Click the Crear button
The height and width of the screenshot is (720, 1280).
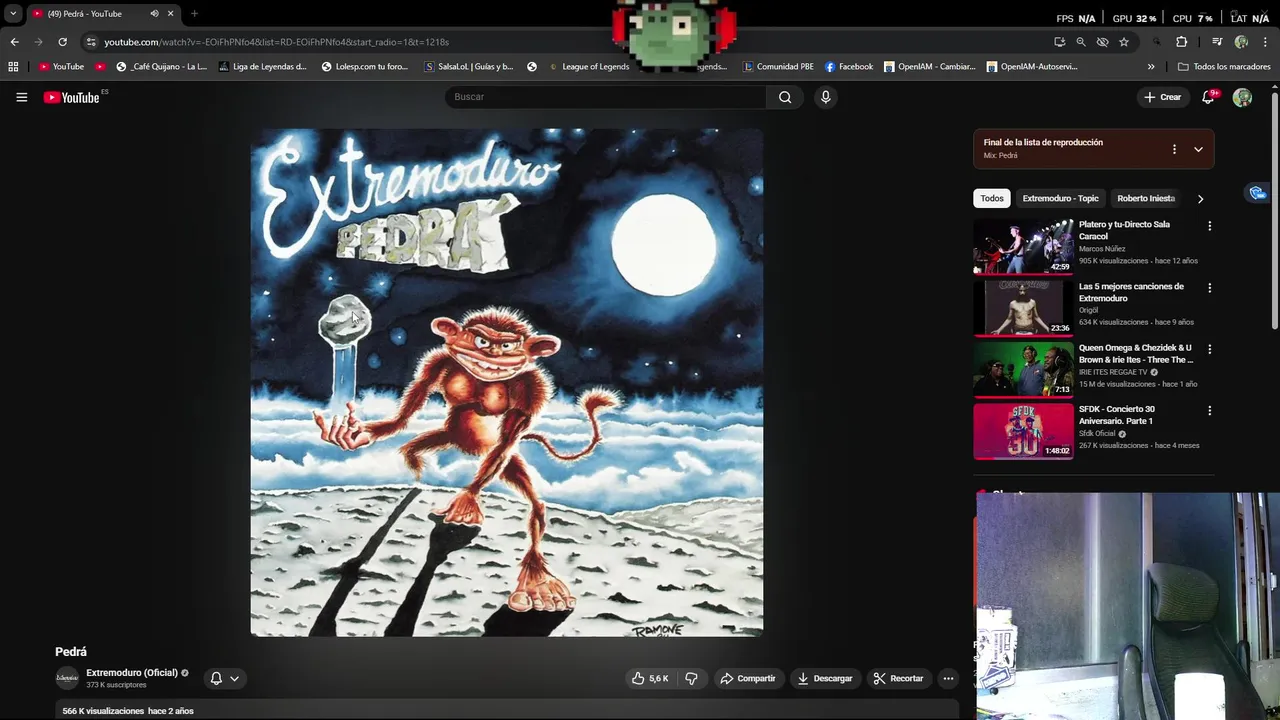tap(1163, 97)
